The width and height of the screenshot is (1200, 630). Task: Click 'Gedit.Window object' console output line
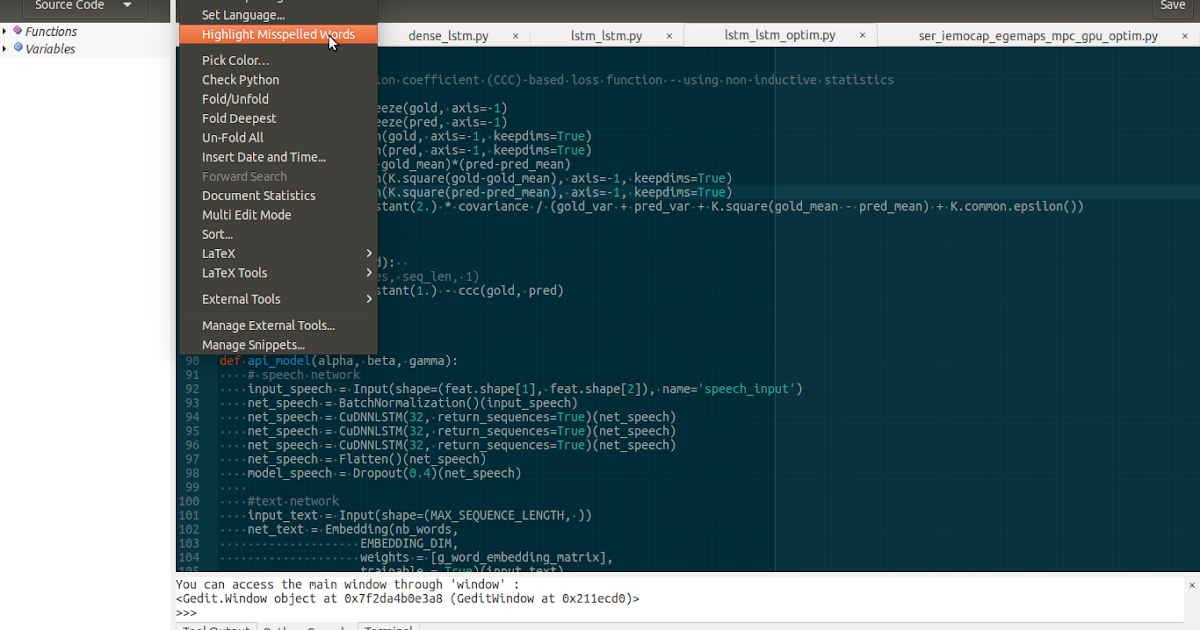[x=408, y=599]
